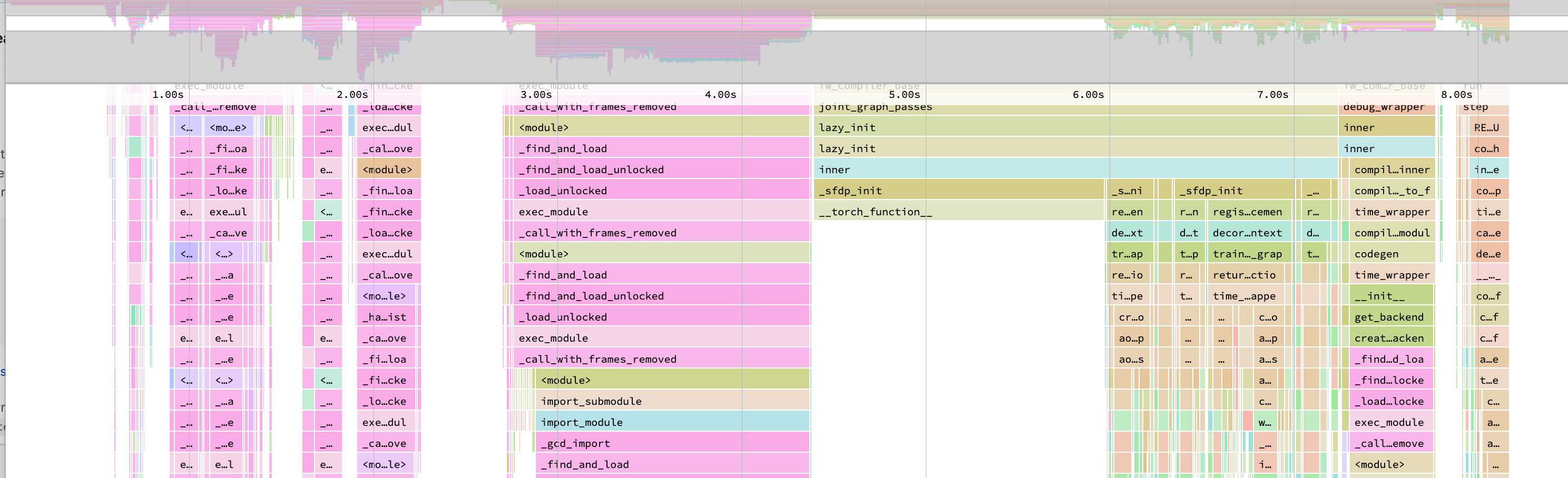1568x478 pixels.
Task: Click the _gcd_import frame
Action: [609, 443]
